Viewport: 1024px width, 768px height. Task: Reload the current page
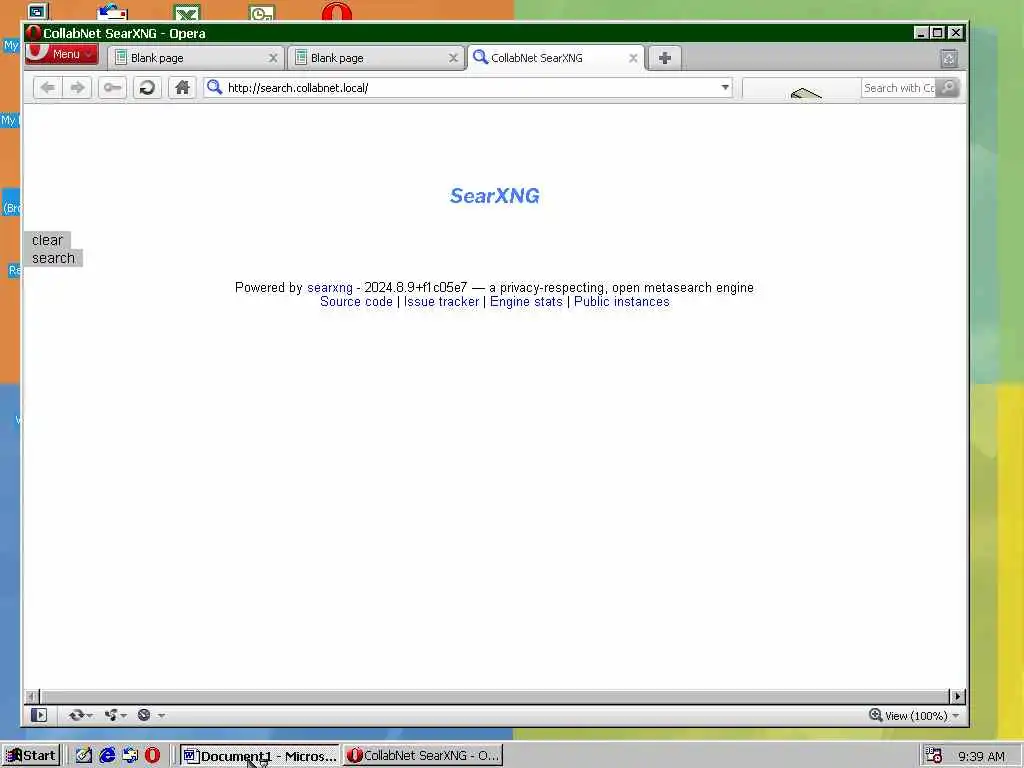coord(147,88)
